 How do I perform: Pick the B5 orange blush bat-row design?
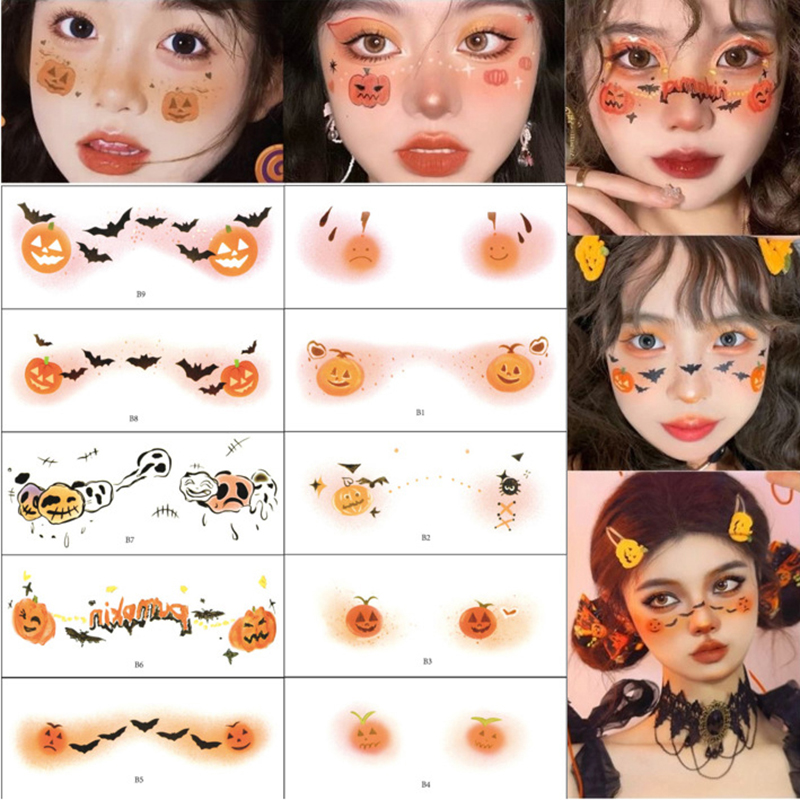[x=142, y=738]
